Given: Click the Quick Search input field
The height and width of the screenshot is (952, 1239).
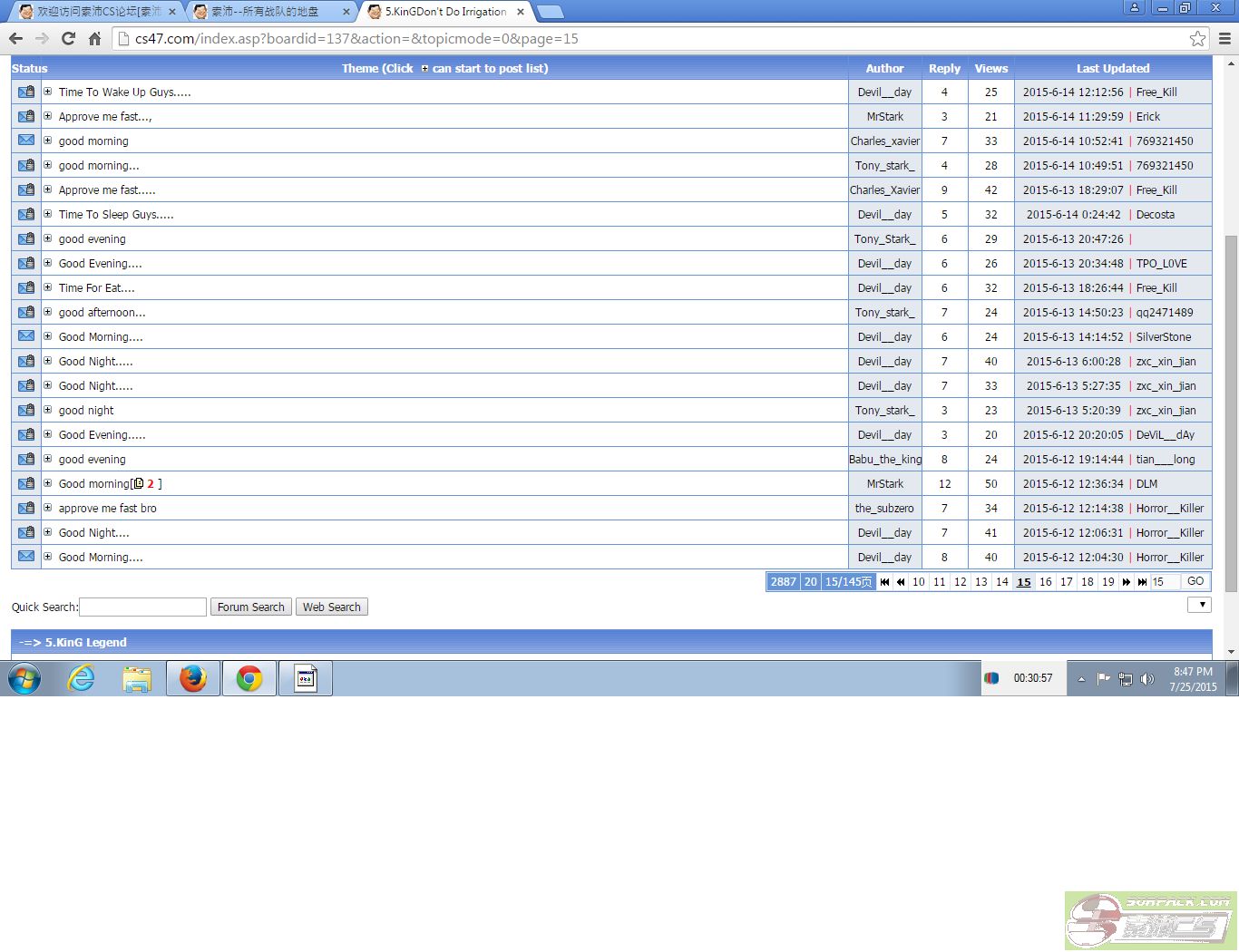Looking at the screenshot, I should (x=143, y=607).
